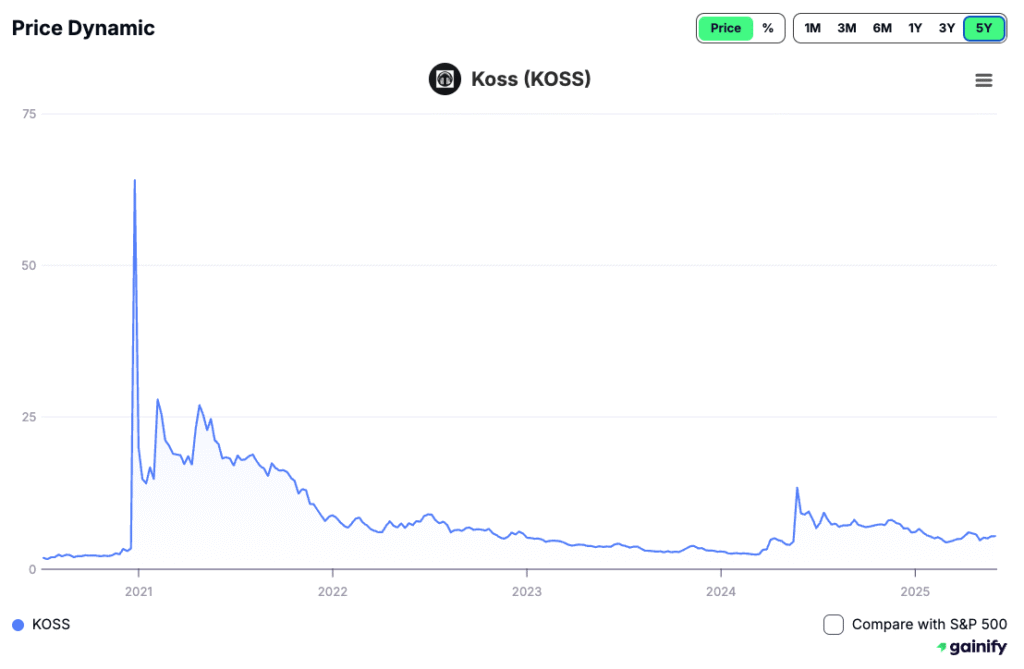Click the 2024 price spike peak
This screenshot has width=1024, height=669.
click(797, 488)
